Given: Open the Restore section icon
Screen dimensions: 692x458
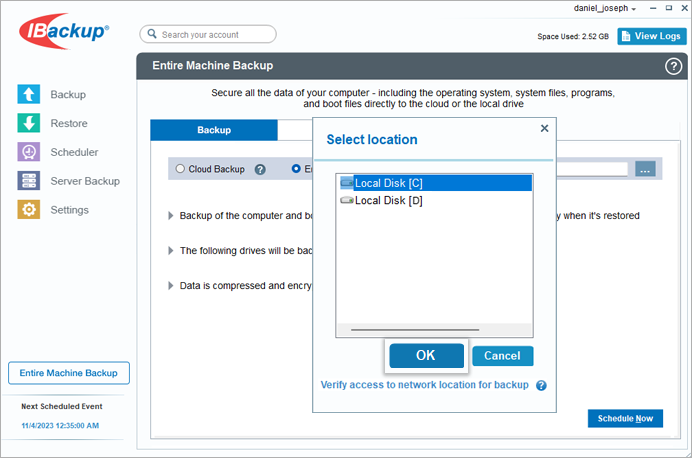Looking at the screenshot, I should pyautogui.click(x=29, y=123).
